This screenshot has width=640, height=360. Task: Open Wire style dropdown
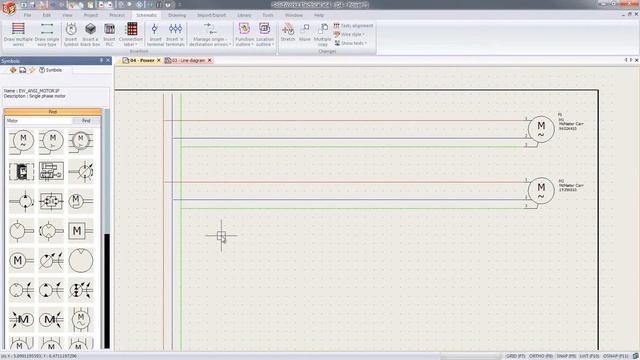[x=349, y=34]
